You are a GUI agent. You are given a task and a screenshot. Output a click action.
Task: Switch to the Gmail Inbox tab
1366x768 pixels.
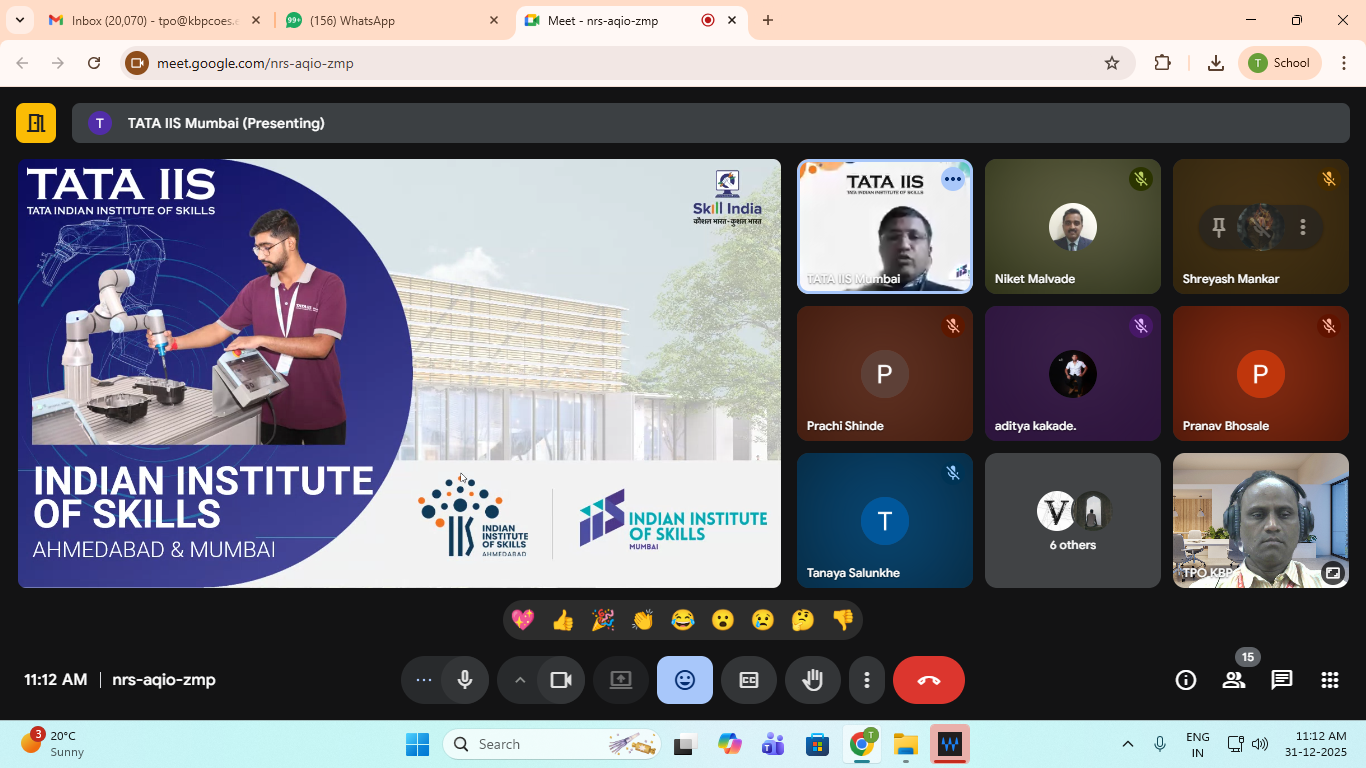150,20
